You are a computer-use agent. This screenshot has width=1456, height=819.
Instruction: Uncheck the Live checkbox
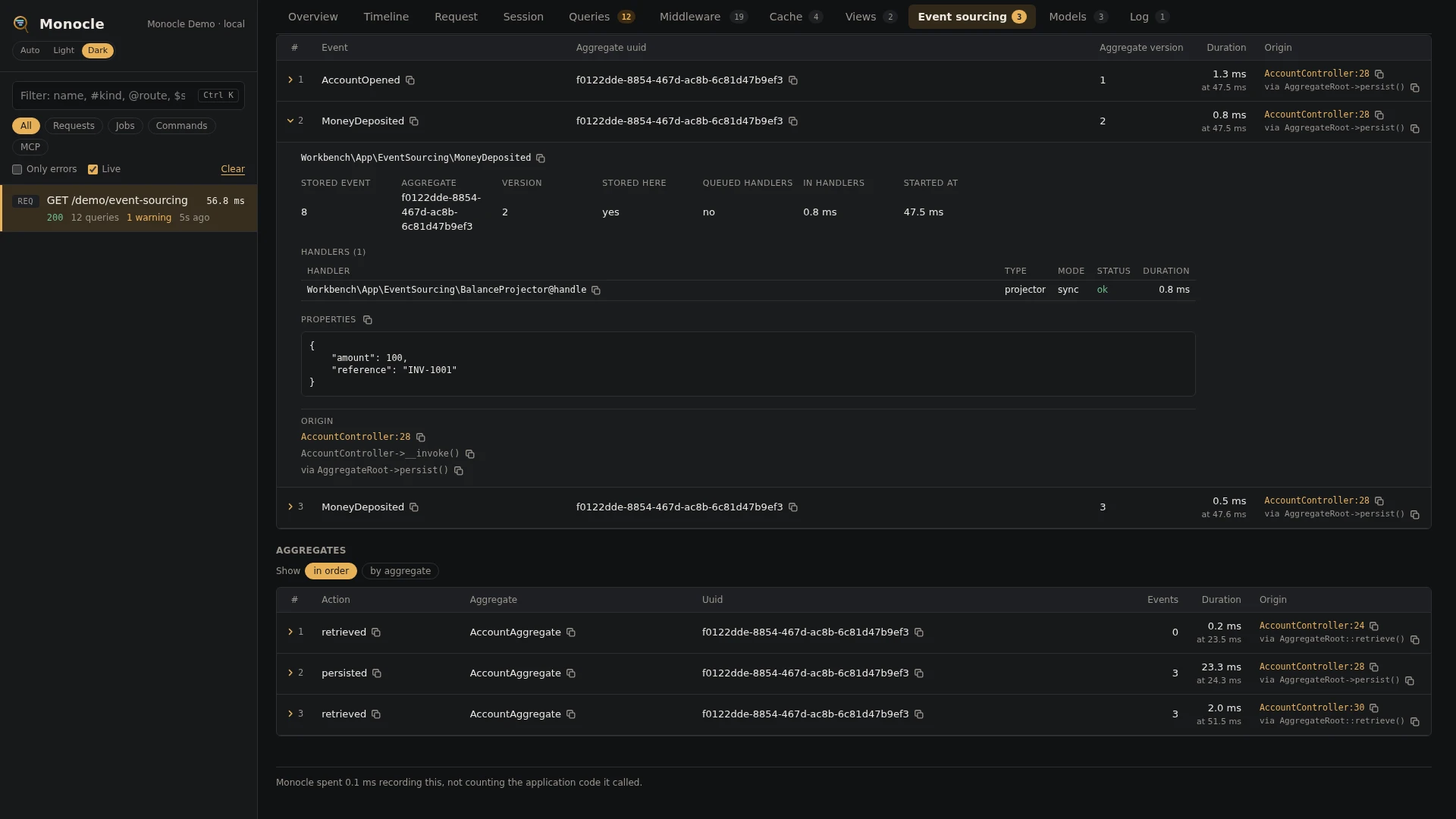tap(93, 170)
